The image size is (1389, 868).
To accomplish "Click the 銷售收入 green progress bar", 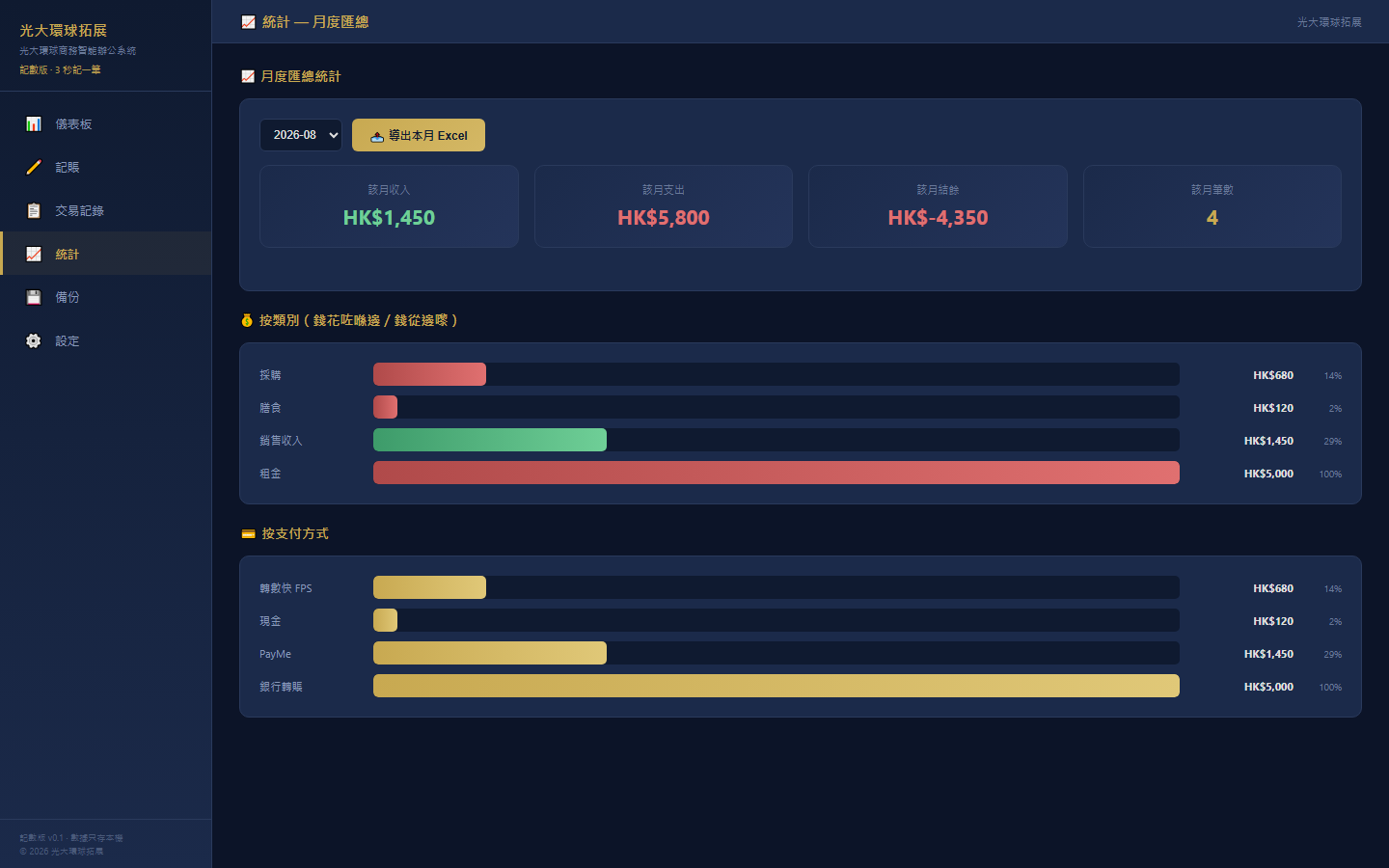I will pos(490,440).
